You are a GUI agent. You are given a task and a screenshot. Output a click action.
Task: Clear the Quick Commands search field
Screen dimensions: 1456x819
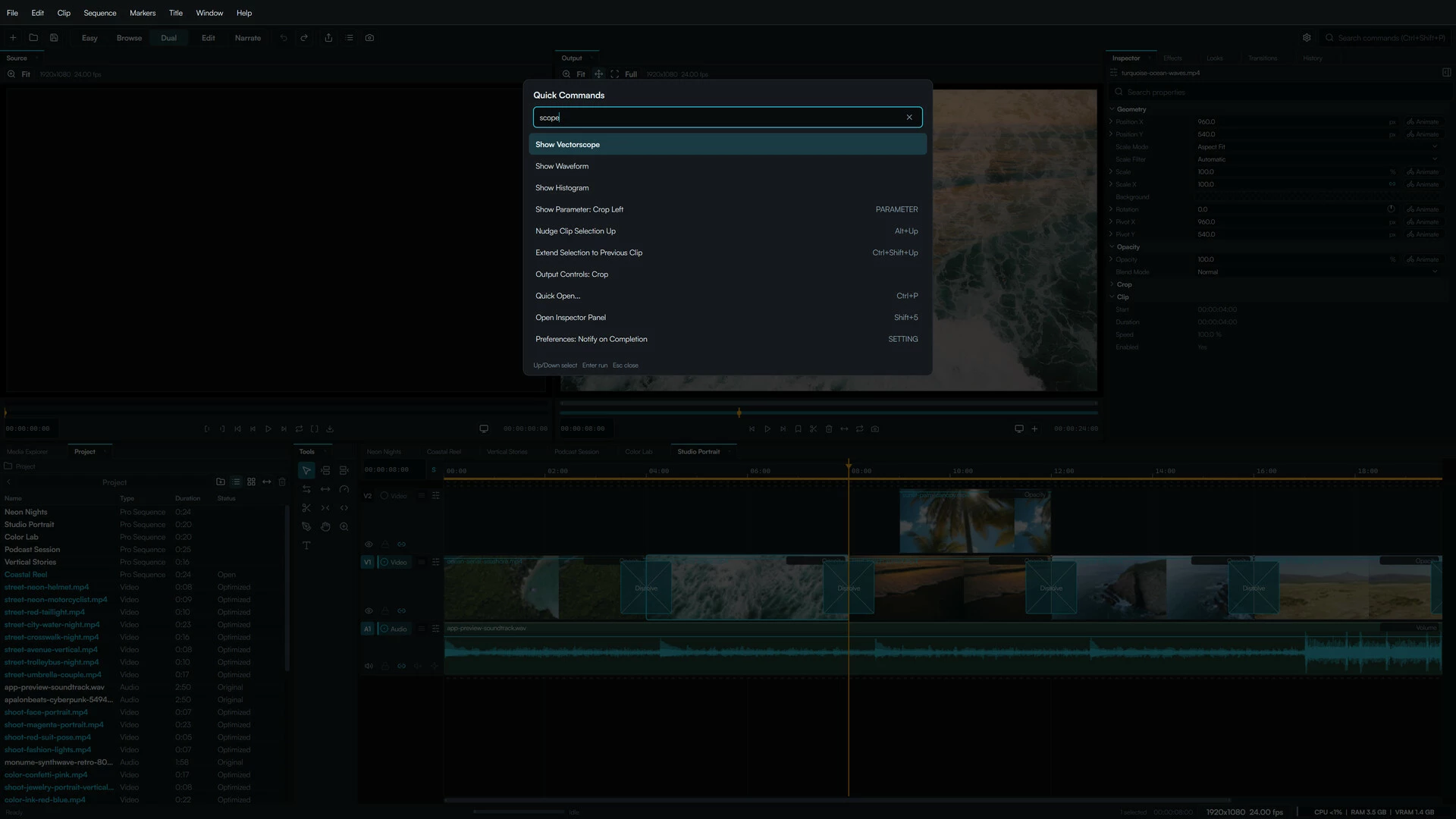[x=909, y=118]
